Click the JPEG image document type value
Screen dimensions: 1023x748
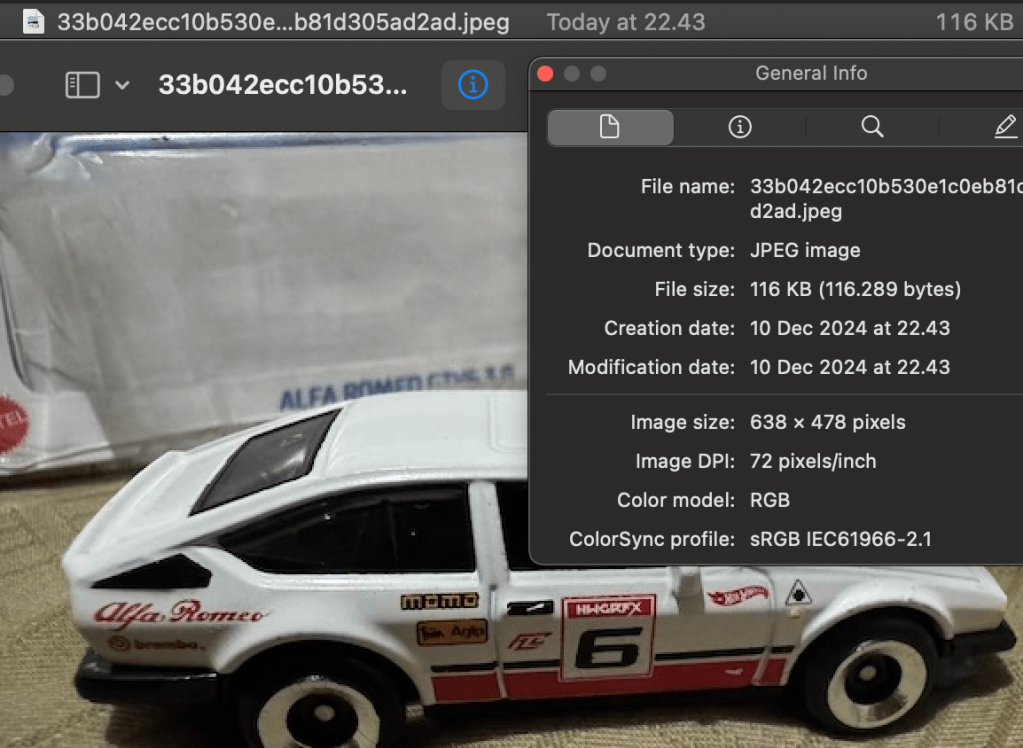pyautogui.click(x=805, y=250)
